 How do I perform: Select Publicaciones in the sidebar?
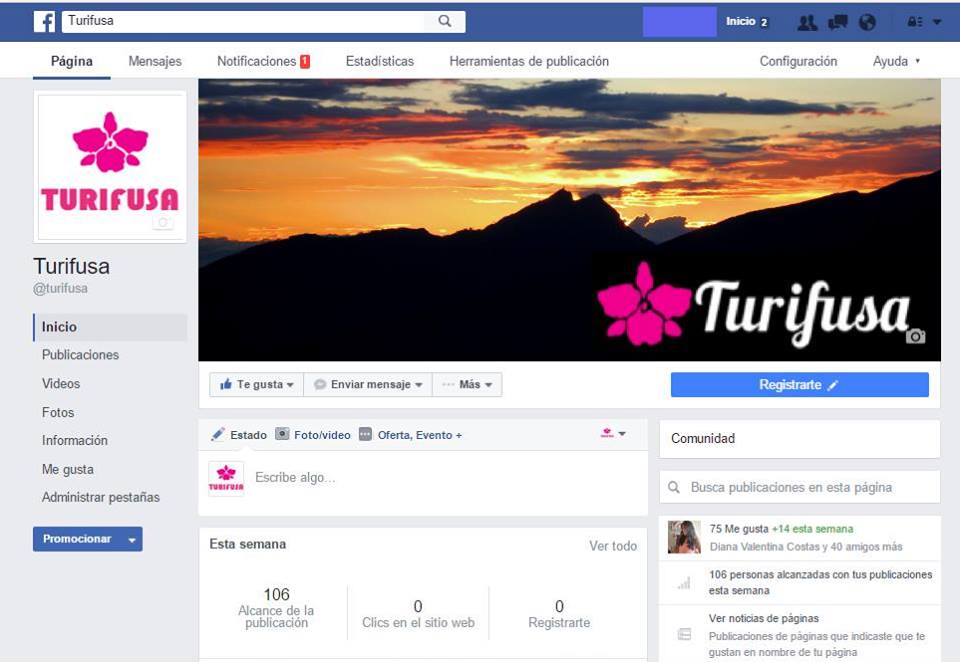pyautogui.click(x=80, y=355)
